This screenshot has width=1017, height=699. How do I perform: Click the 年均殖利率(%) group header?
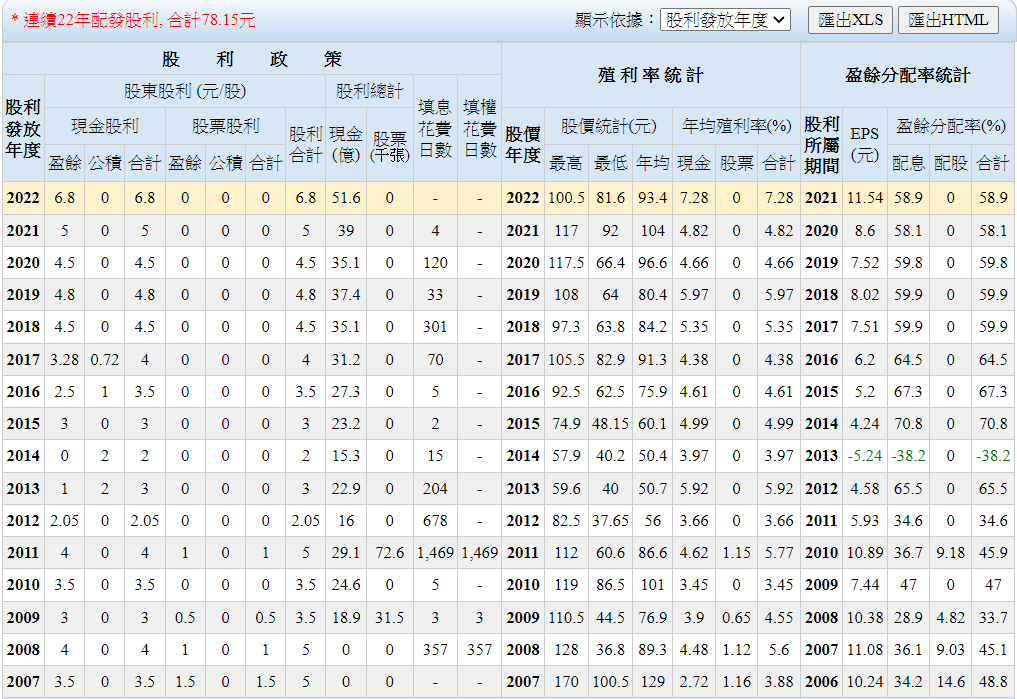point(736,126)
